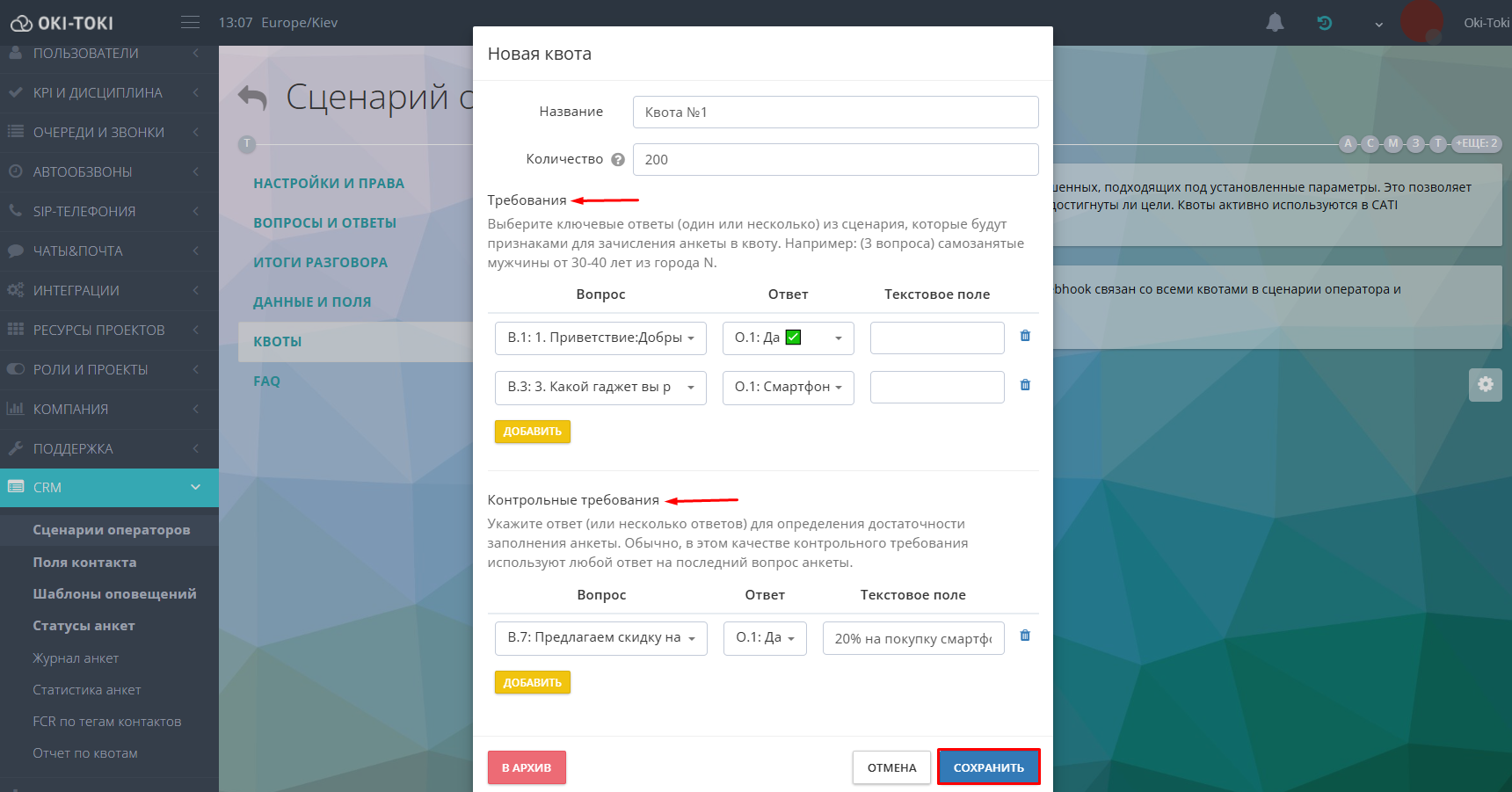Viewport: 1512px width, 792px height.
Task: Open FCR по тегам контактов
Action: 107,722
